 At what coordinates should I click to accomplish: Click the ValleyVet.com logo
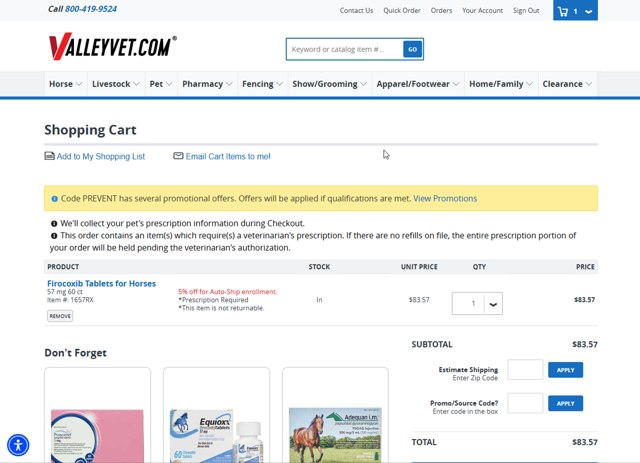(112, 46)
